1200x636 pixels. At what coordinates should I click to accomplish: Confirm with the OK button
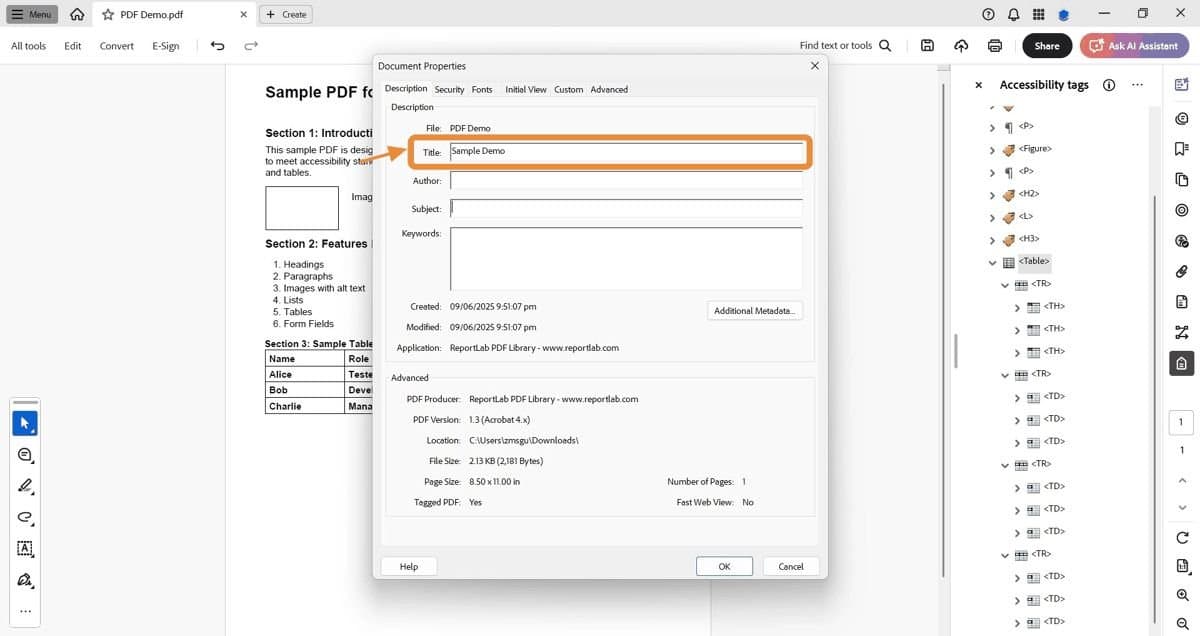pos(723,566)
